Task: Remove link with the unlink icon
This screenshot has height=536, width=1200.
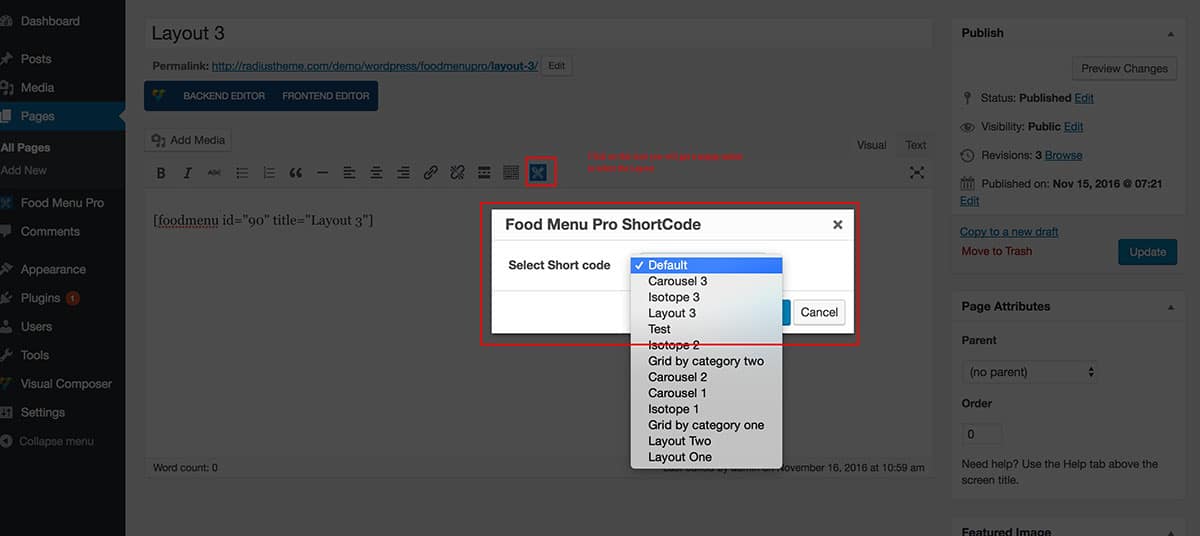Action: [x=457, y=173]
